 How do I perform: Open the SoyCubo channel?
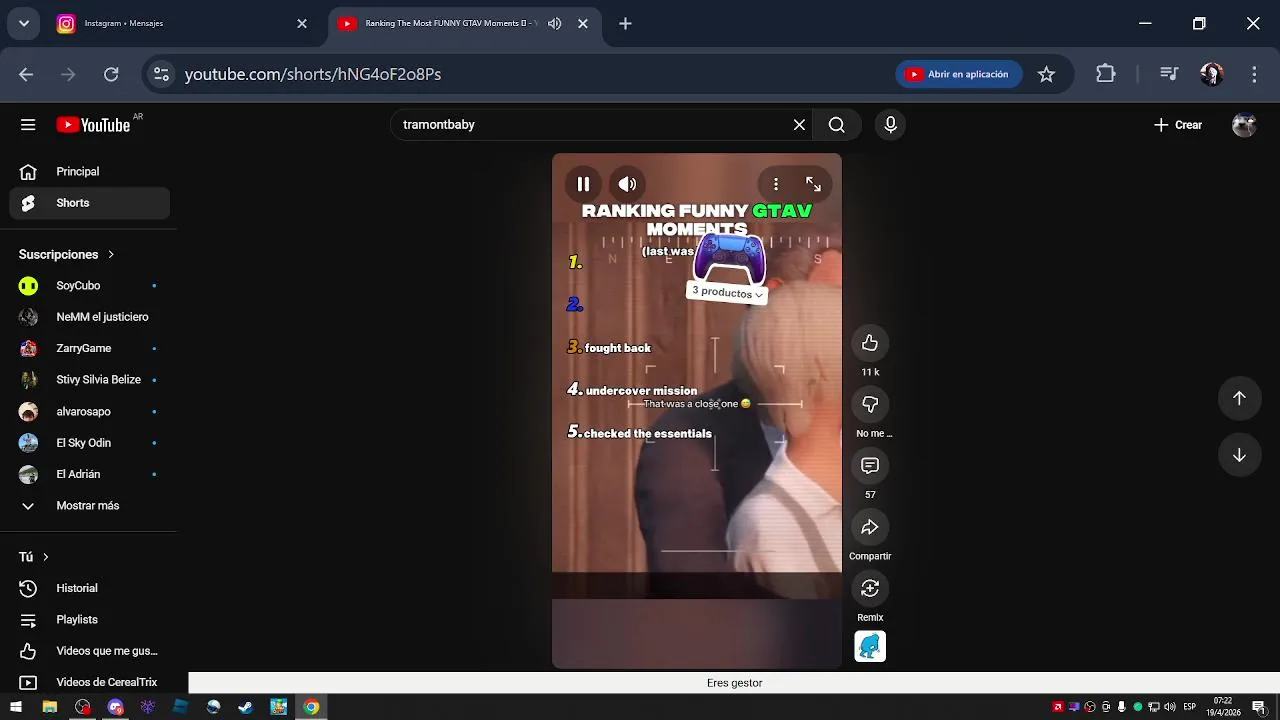pyautogui.click(x=90, y=286)
